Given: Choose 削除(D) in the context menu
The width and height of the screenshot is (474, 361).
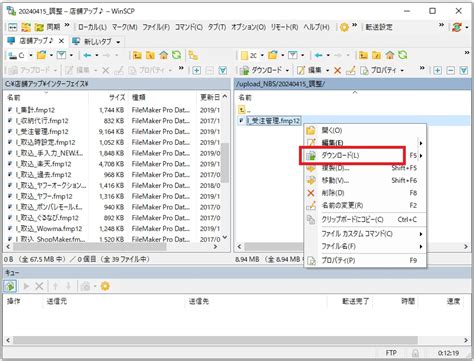Looking at the screenshot, I should (x=365, y=193).
